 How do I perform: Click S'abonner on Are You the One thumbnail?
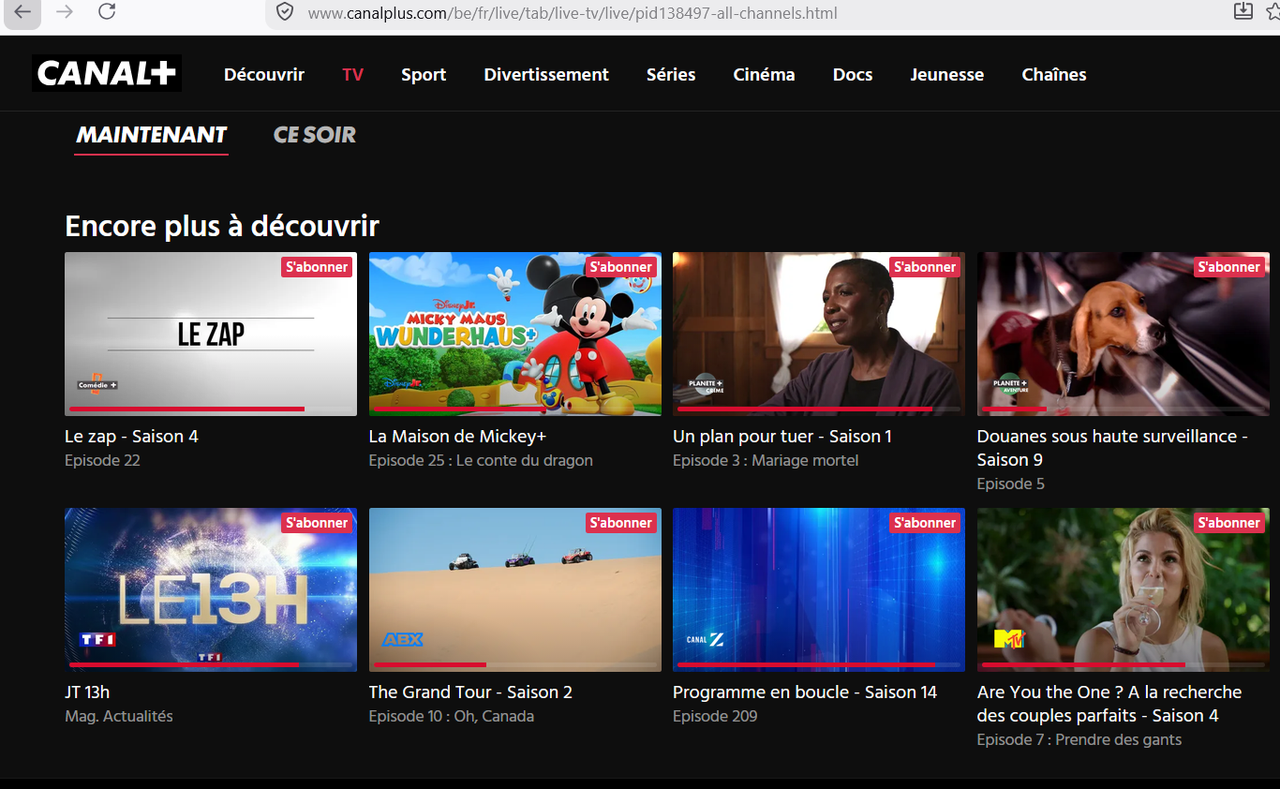[x=1229, y=523]
